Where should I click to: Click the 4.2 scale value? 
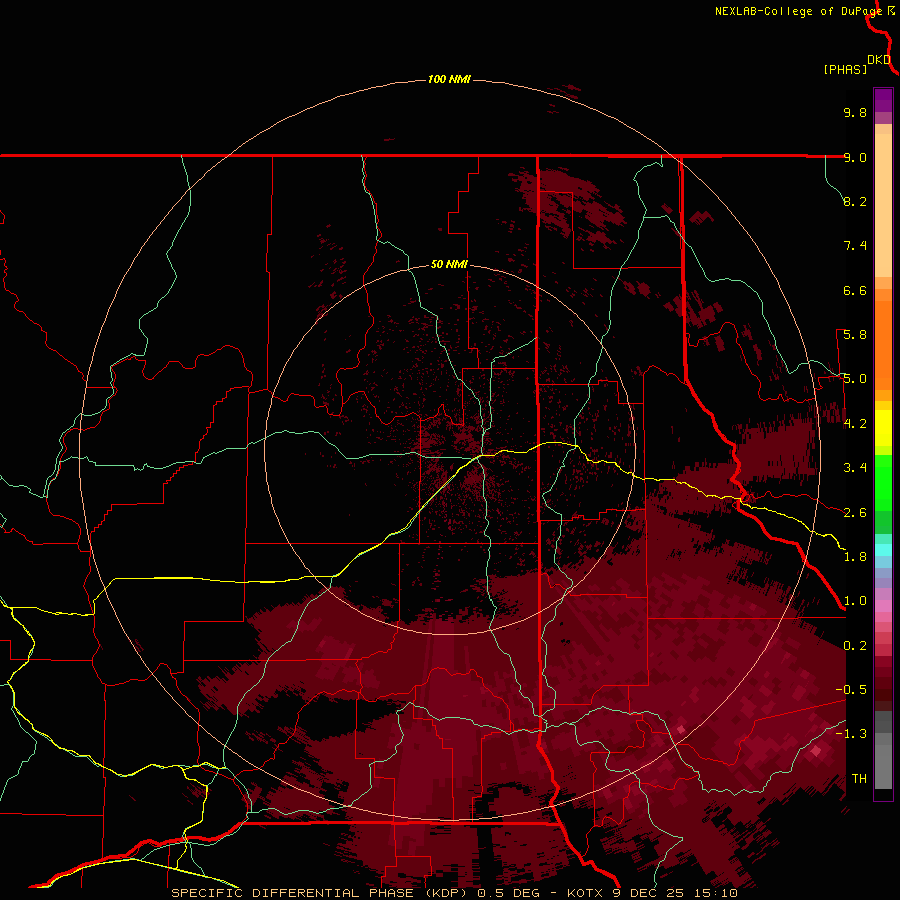coord(855,424)
